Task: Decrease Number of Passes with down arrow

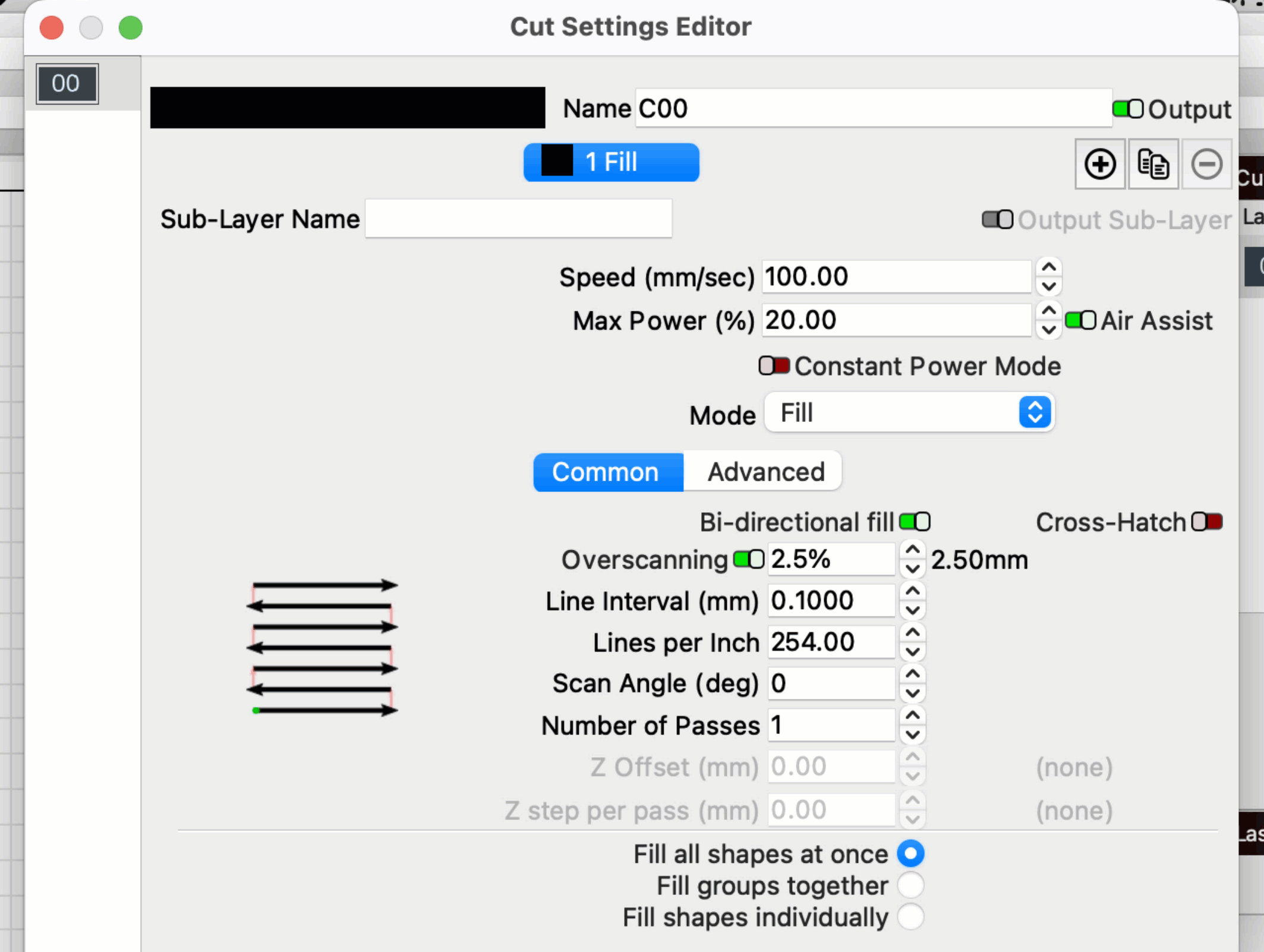Action: coord(913,735)
